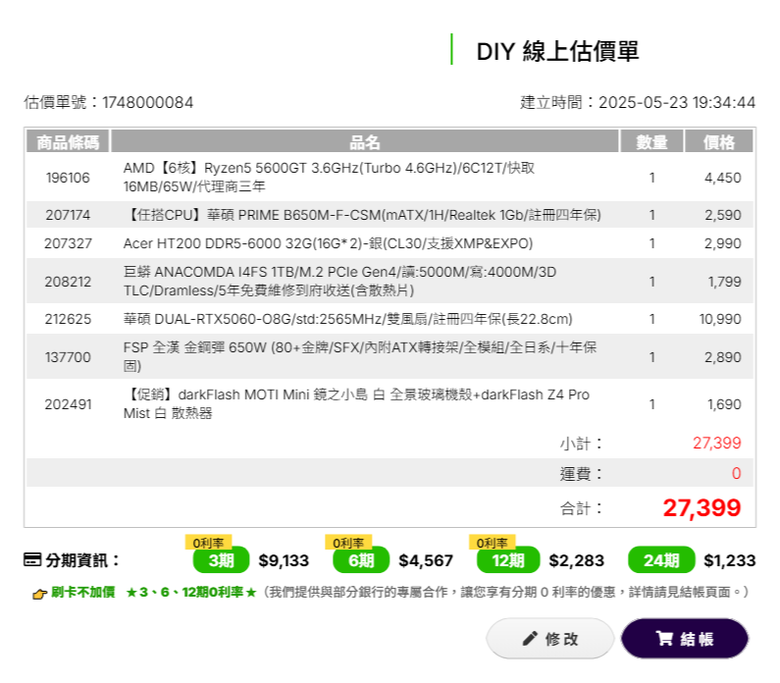Click the Acer HT200 DDR5-6000 product name
The height and width of the screenshot is (683, 780).
pos(328,243)
